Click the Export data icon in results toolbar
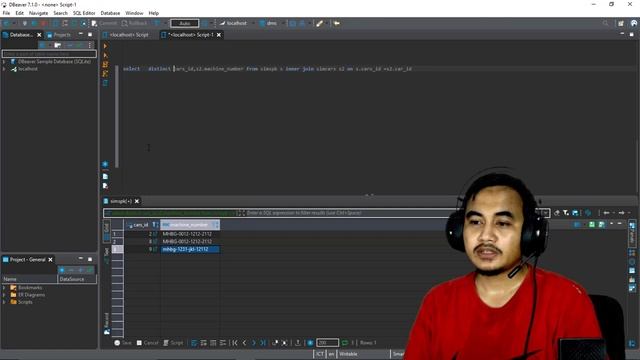Image resolution: width=640 pixels, height=360 pixels. click(298, 343)
